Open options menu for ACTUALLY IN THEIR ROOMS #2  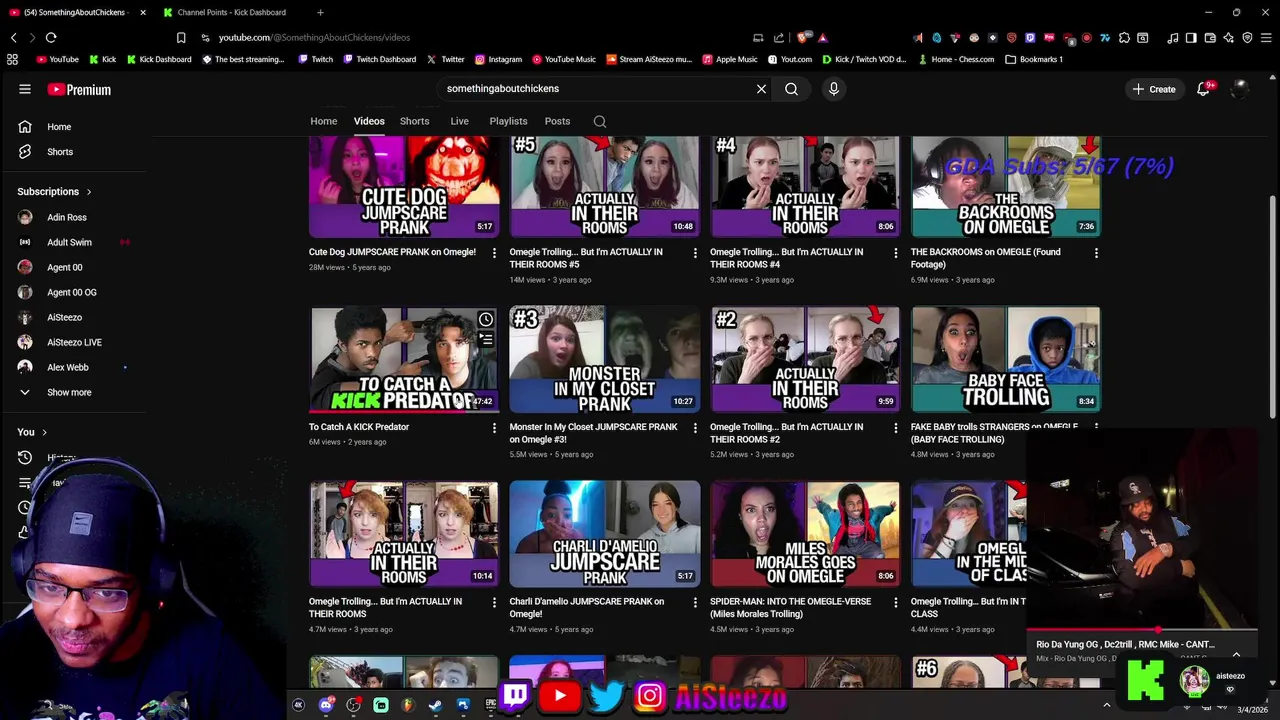[x=895, y=428]
